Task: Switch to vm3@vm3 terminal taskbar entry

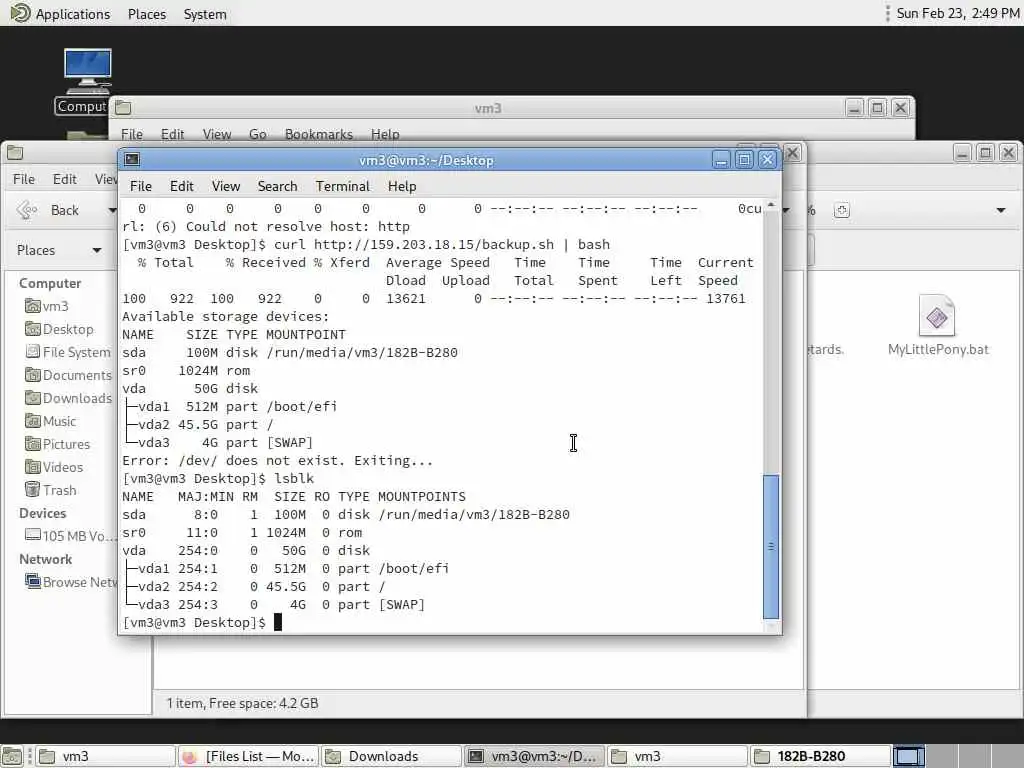Action: [534, 756]
